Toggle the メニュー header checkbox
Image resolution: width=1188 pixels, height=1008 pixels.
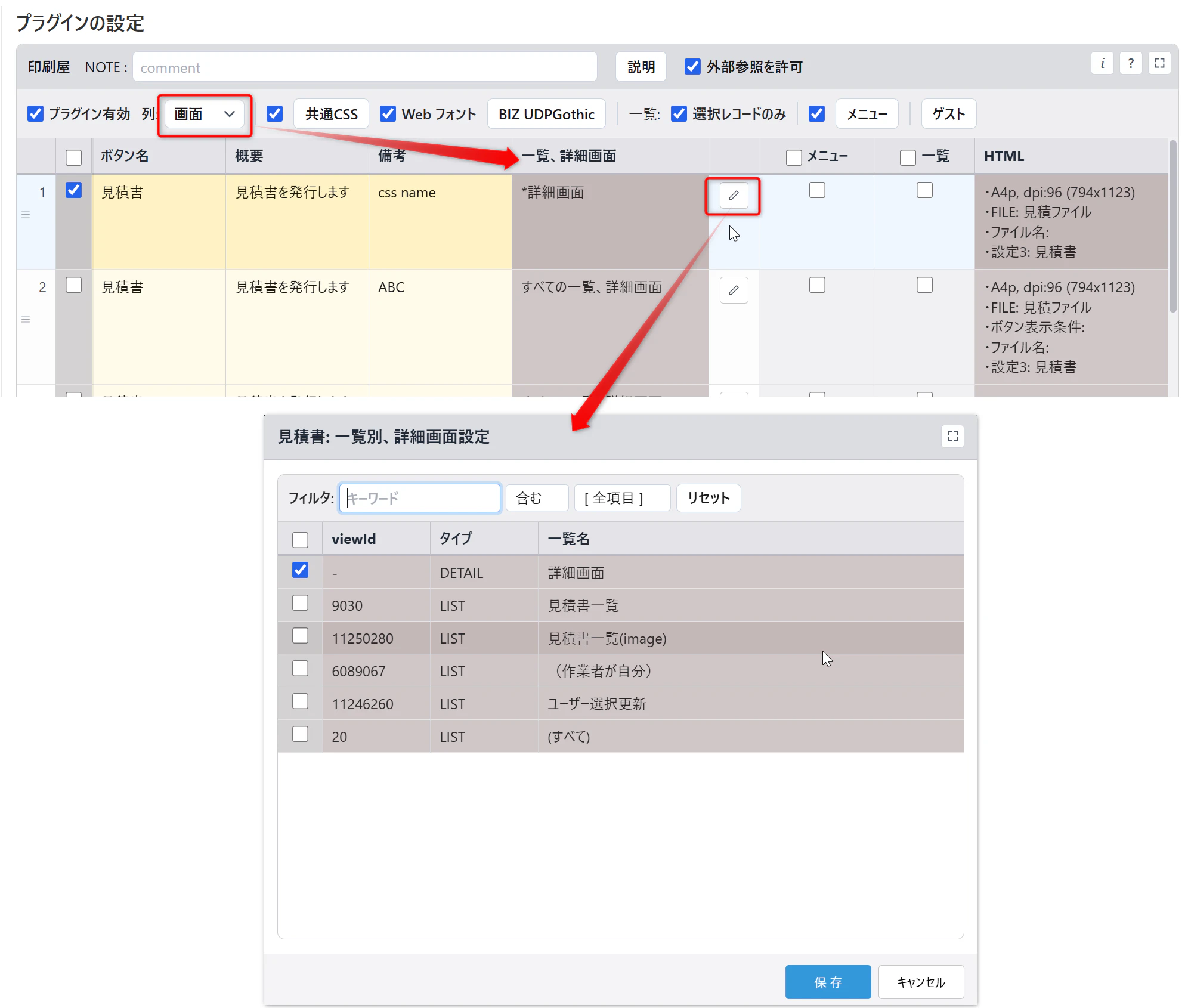794,157
